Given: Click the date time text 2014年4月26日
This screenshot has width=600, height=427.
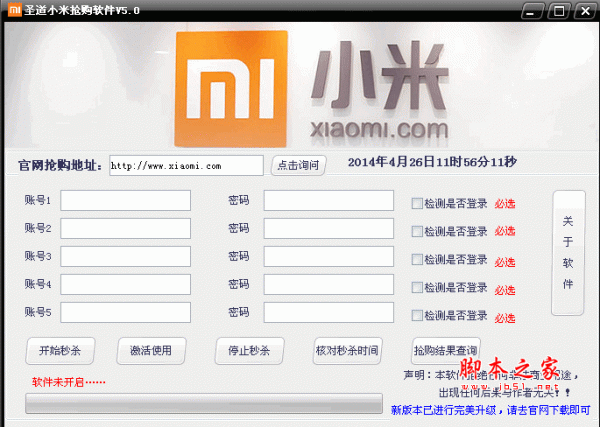Looking at the screenshot, I should [x=432, y=162].
